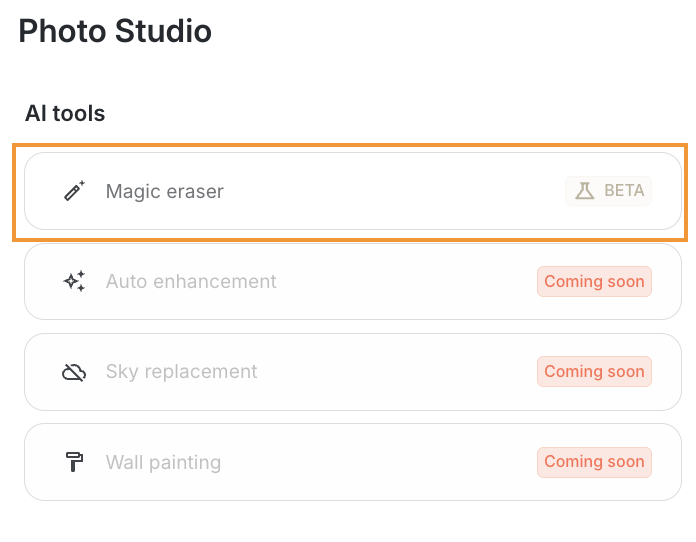Image resolution: width=696 pixels, height=542 pixels.
Task: Select the Auto enhancement label
Action: pyautogui.click(x=191, y=281)
